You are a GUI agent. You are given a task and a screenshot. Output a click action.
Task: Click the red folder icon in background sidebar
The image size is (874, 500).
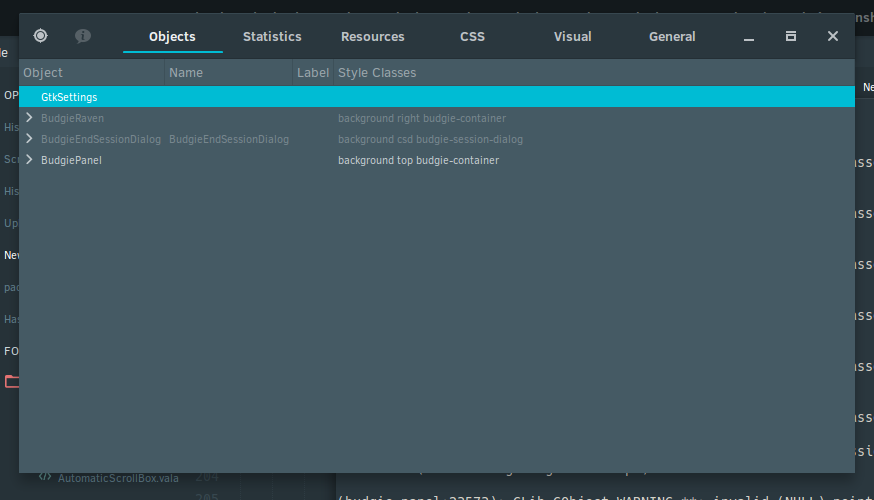12,381
